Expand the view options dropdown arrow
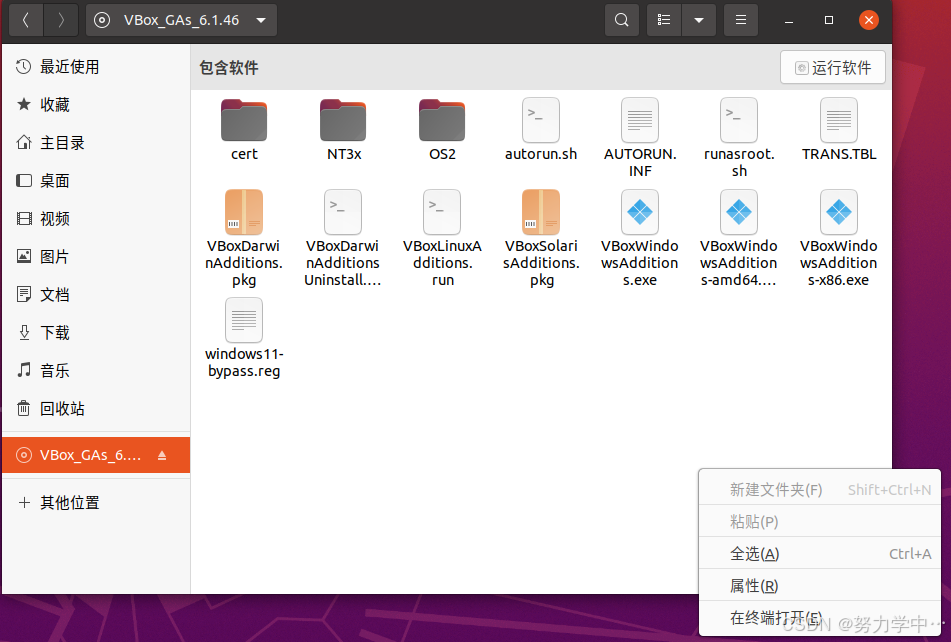The width and height of the screenshot is (951, 642). (699, 20)
